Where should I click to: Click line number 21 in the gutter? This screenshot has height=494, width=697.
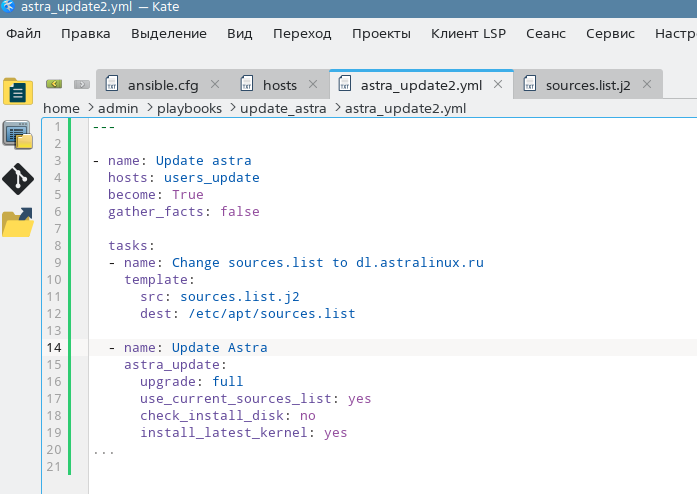(x=54, y=466)
